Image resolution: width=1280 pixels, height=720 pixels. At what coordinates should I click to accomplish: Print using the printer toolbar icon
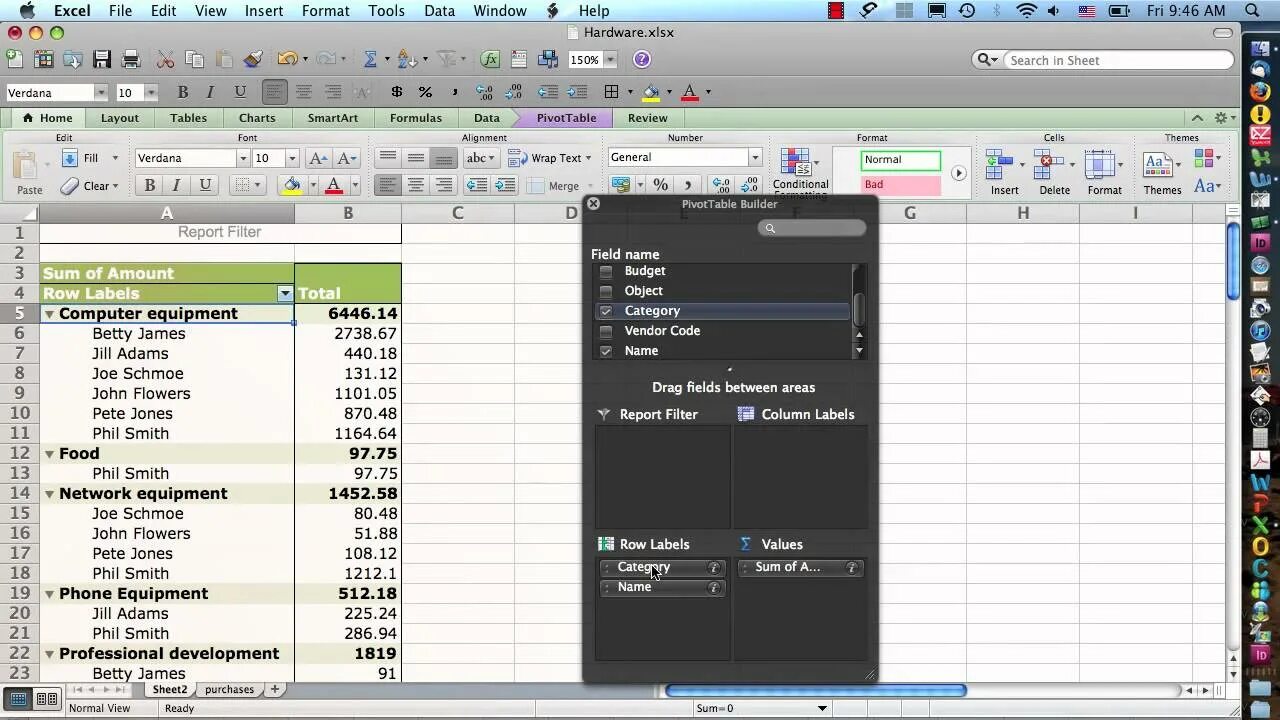coord(130,60)
